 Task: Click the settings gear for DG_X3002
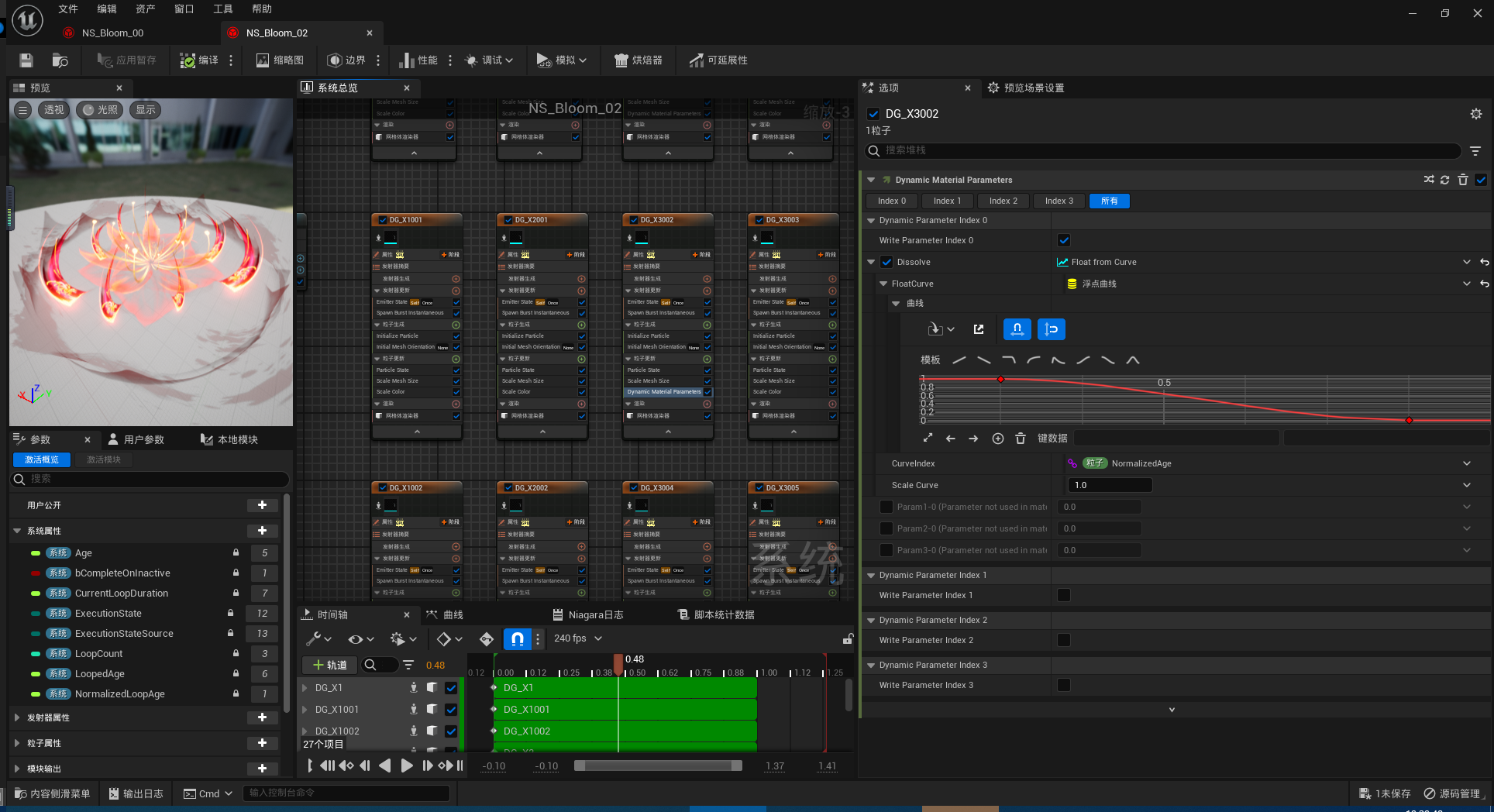[x=1476, y=114]
